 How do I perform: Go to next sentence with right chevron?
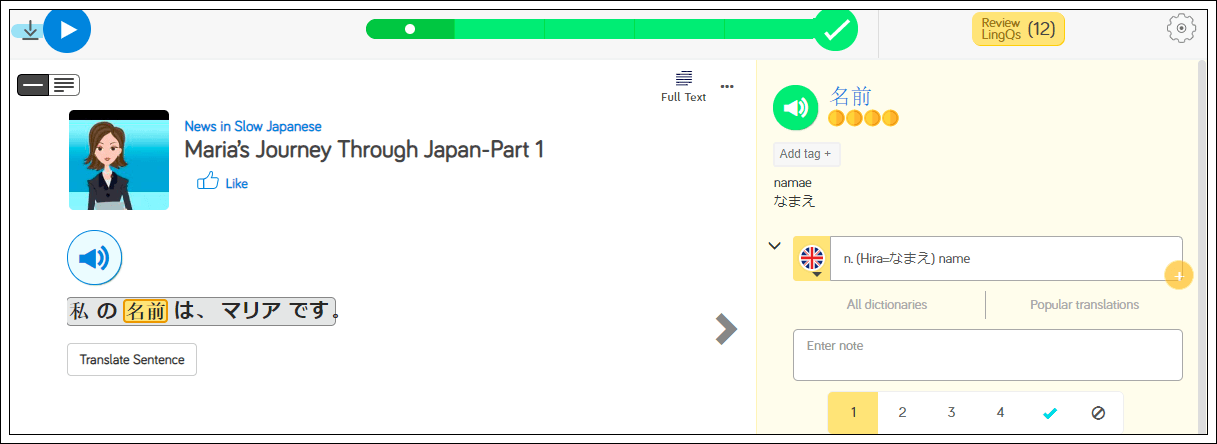727,329
